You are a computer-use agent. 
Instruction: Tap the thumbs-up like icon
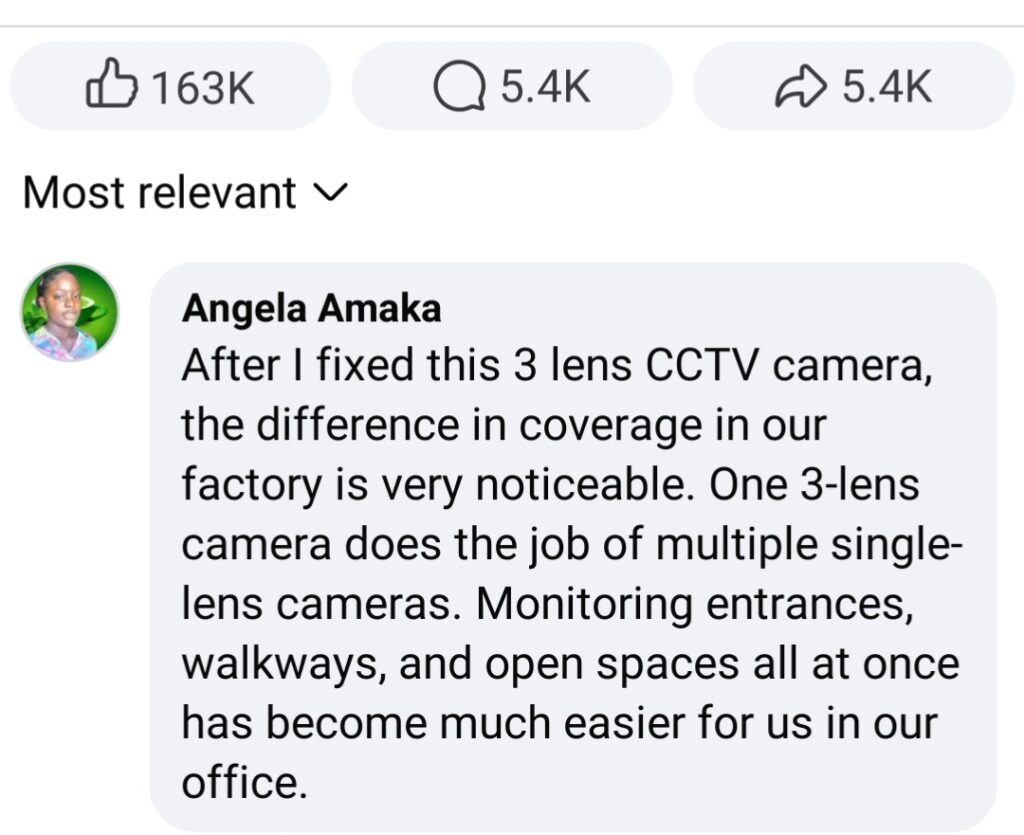coord(111,86)
